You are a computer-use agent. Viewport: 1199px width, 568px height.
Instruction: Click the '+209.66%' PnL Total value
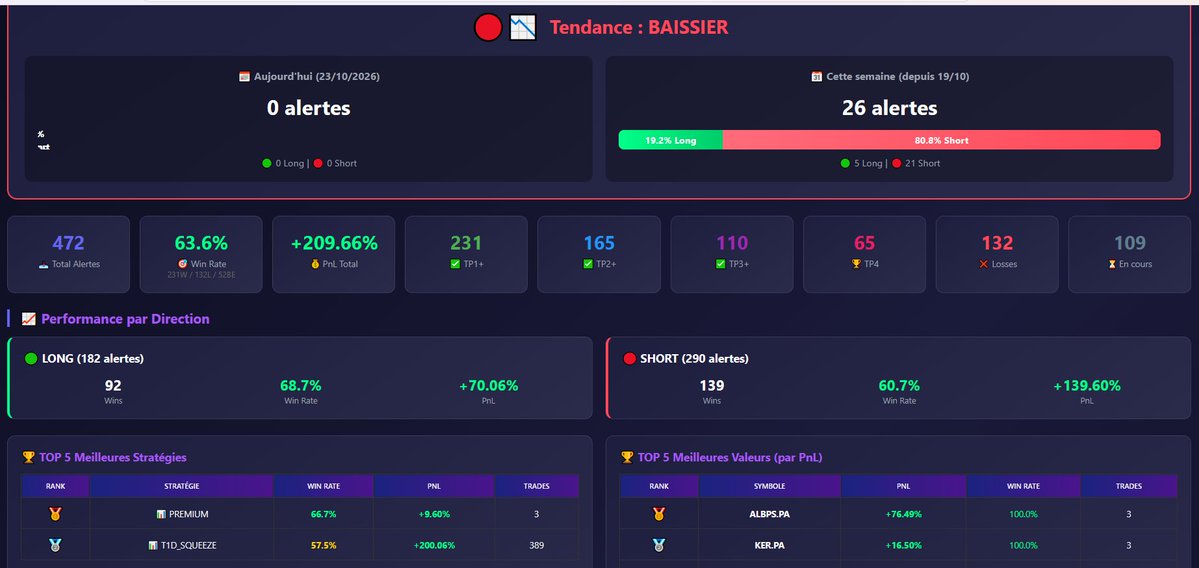(334, 243)
